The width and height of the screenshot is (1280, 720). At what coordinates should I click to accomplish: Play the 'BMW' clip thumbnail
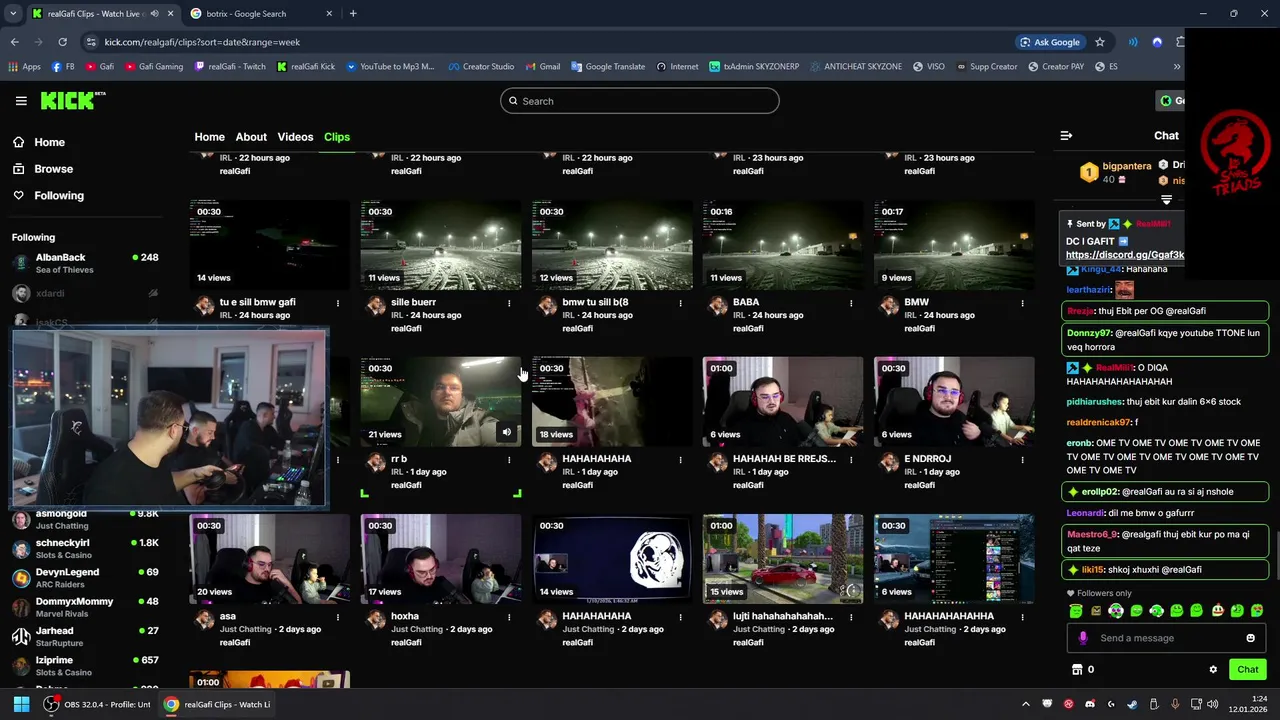(x=954, y=245)
